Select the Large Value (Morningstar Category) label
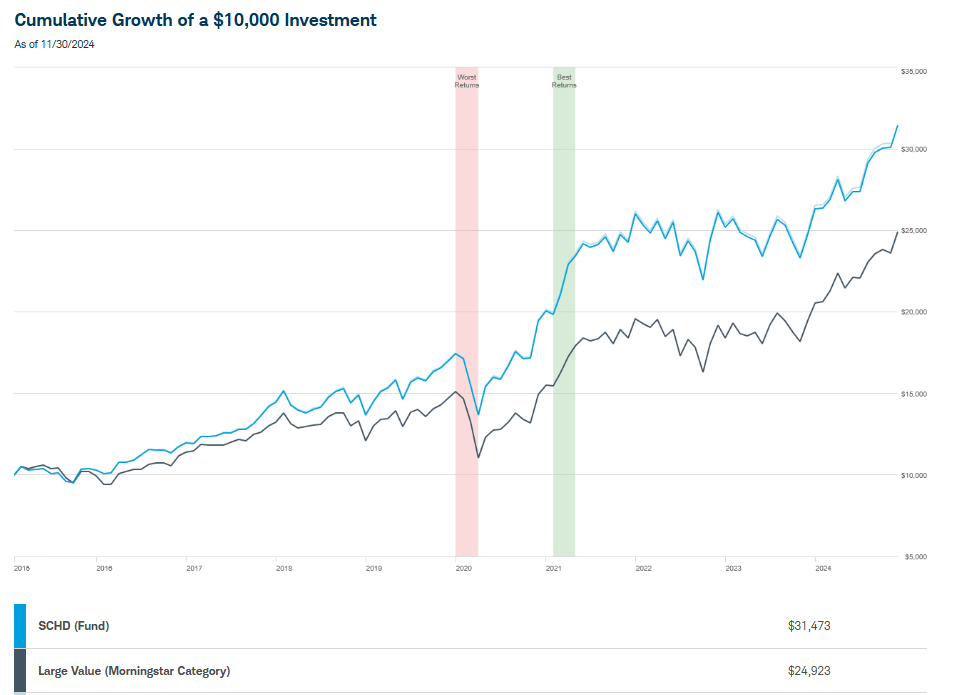The height and width of the screenshot is (695, 970). 134,671
